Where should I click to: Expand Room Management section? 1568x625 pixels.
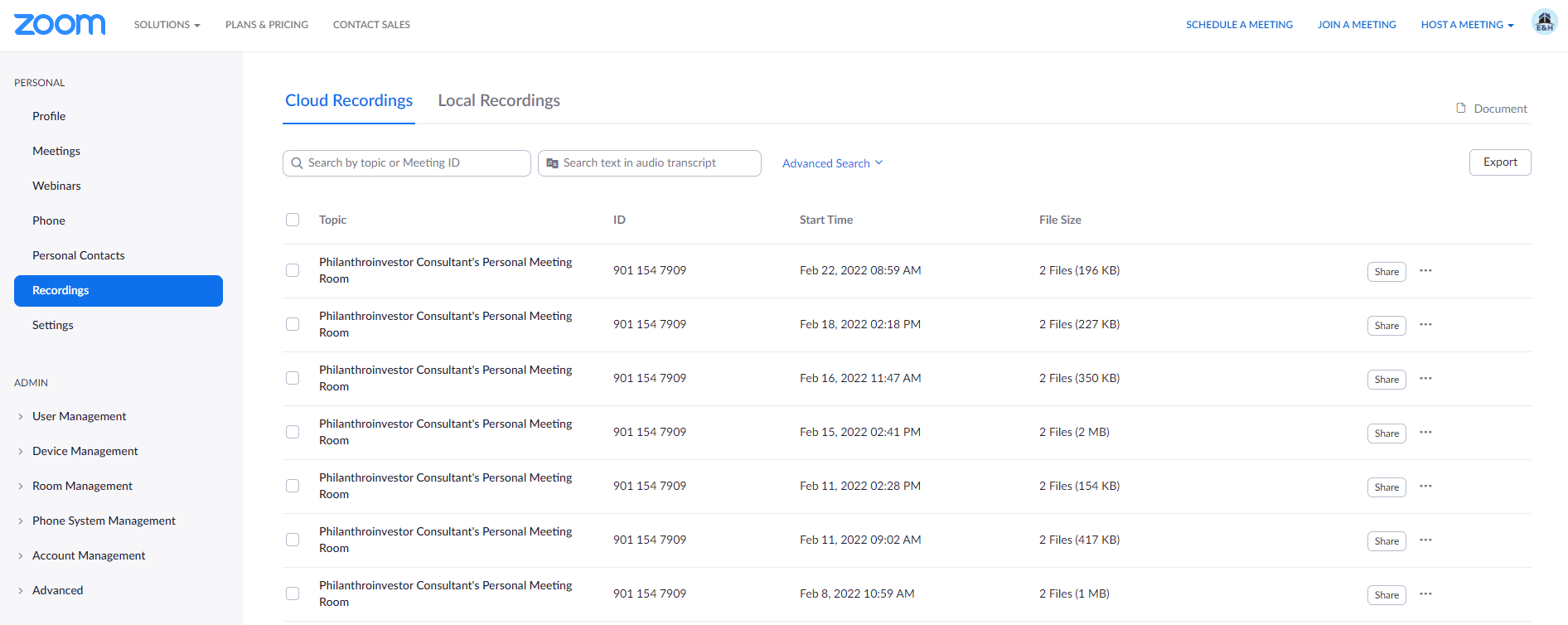pyautogui.click(x=82, y=486)
